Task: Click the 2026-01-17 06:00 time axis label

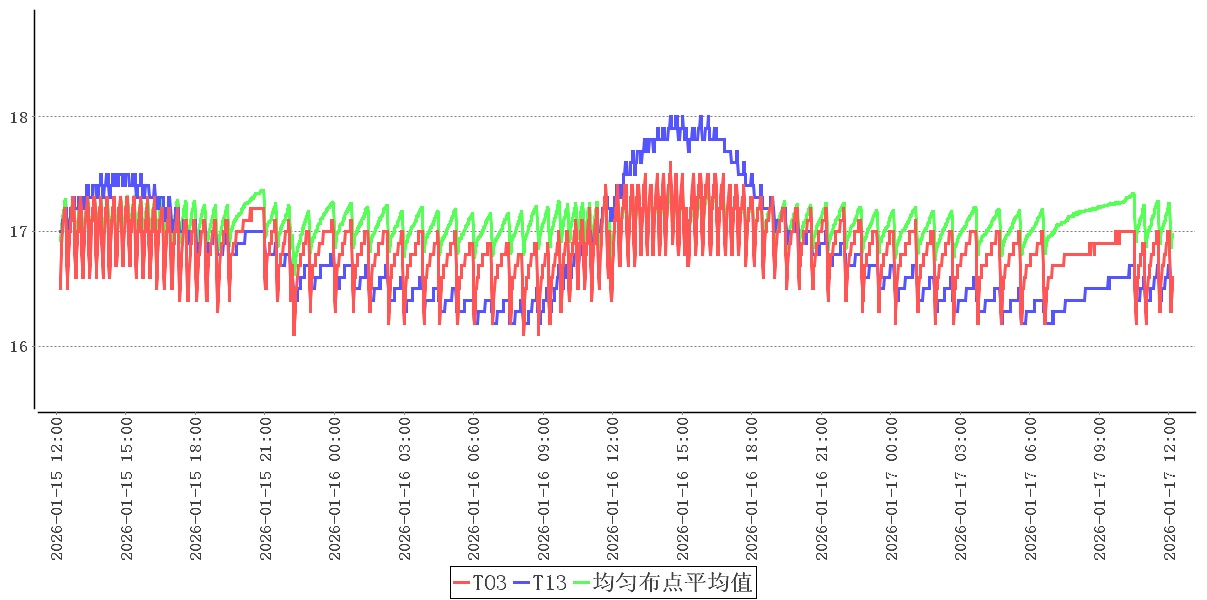Action: click(x=1032, y=488)
